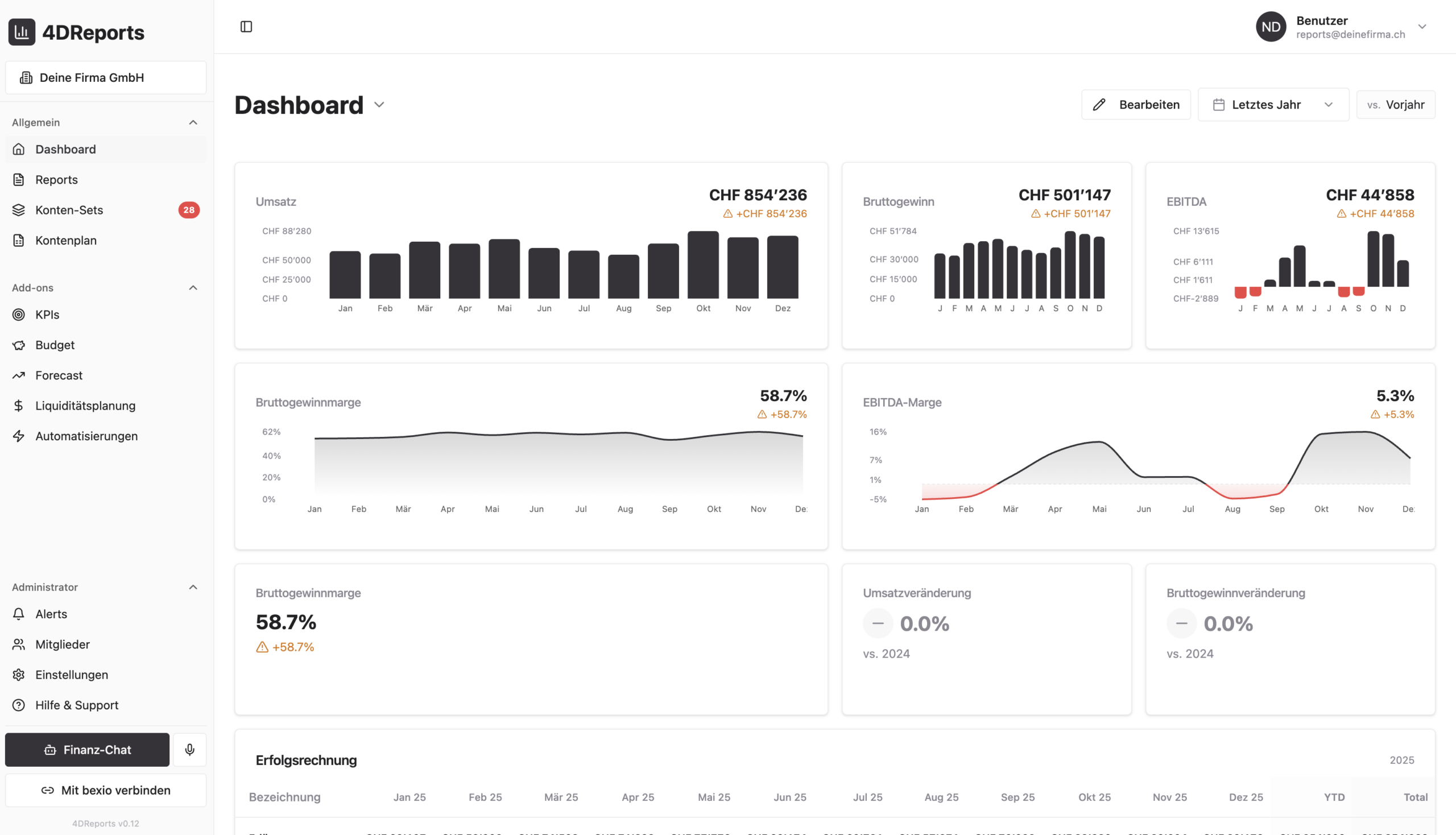Toggle the sidebar panel icon
Viewport: 1456px width, 835px height.
pyautogui.click(x=246, y=26)
